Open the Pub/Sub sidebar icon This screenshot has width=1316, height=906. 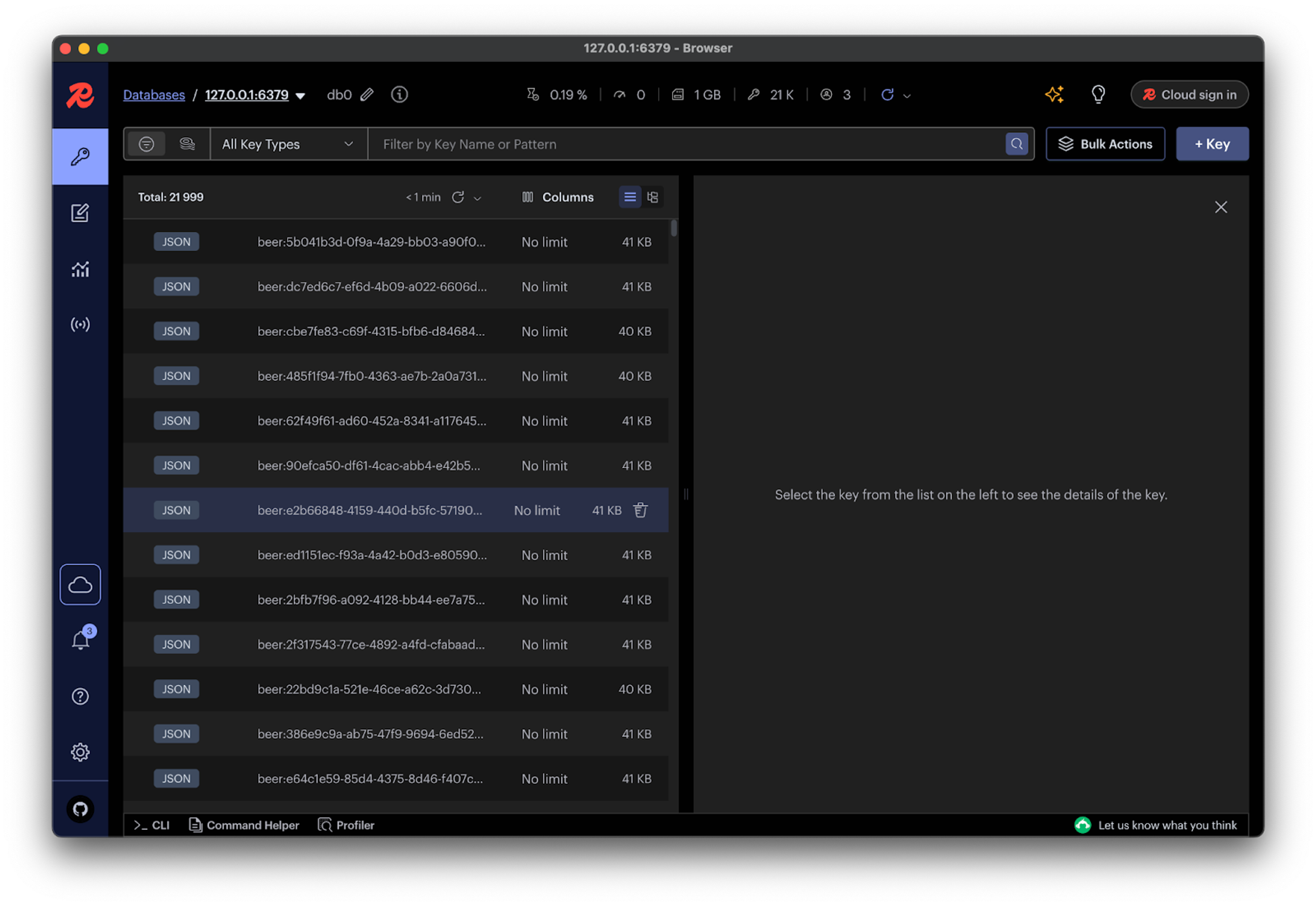[80, 324]
